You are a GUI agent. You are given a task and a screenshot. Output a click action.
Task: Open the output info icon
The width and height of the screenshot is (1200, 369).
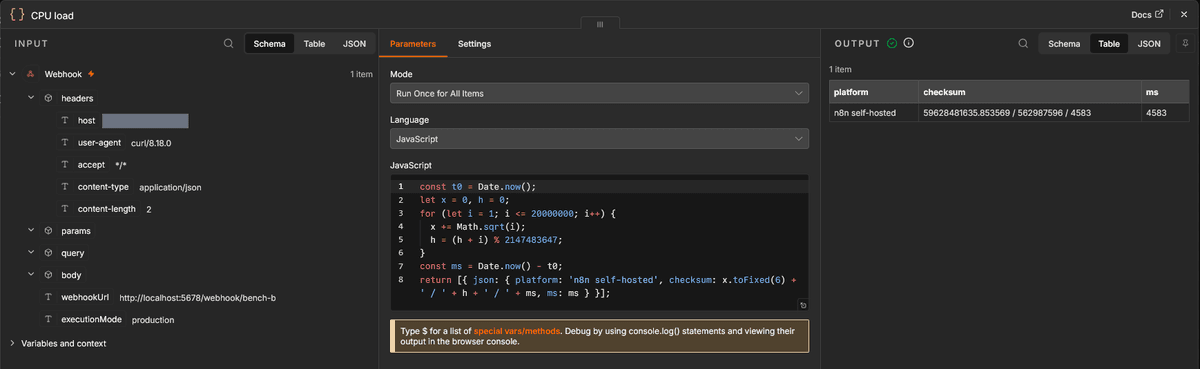coord(909,43)
